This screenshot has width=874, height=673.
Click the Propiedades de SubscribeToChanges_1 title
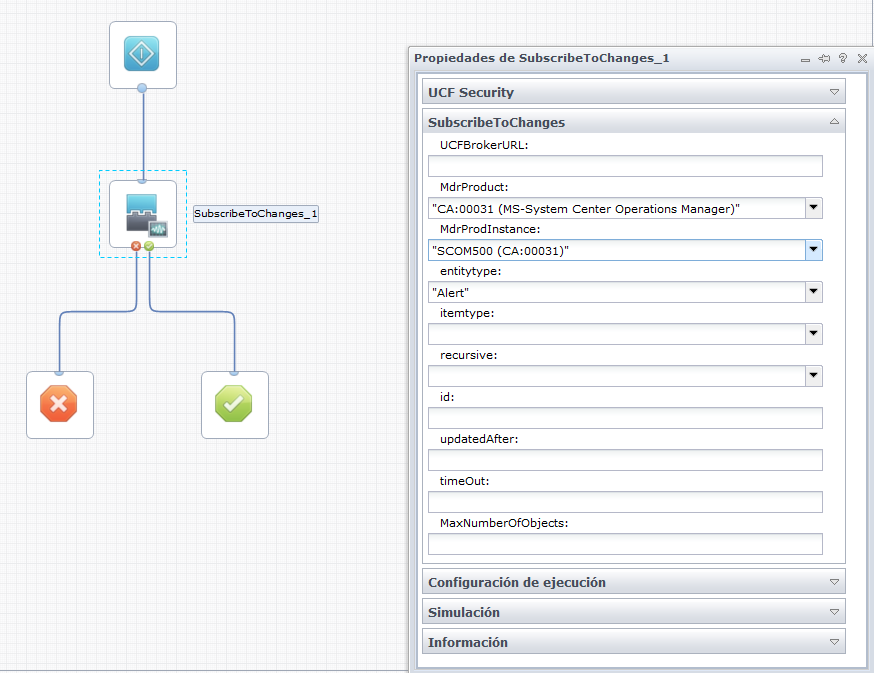pos(541,58)
